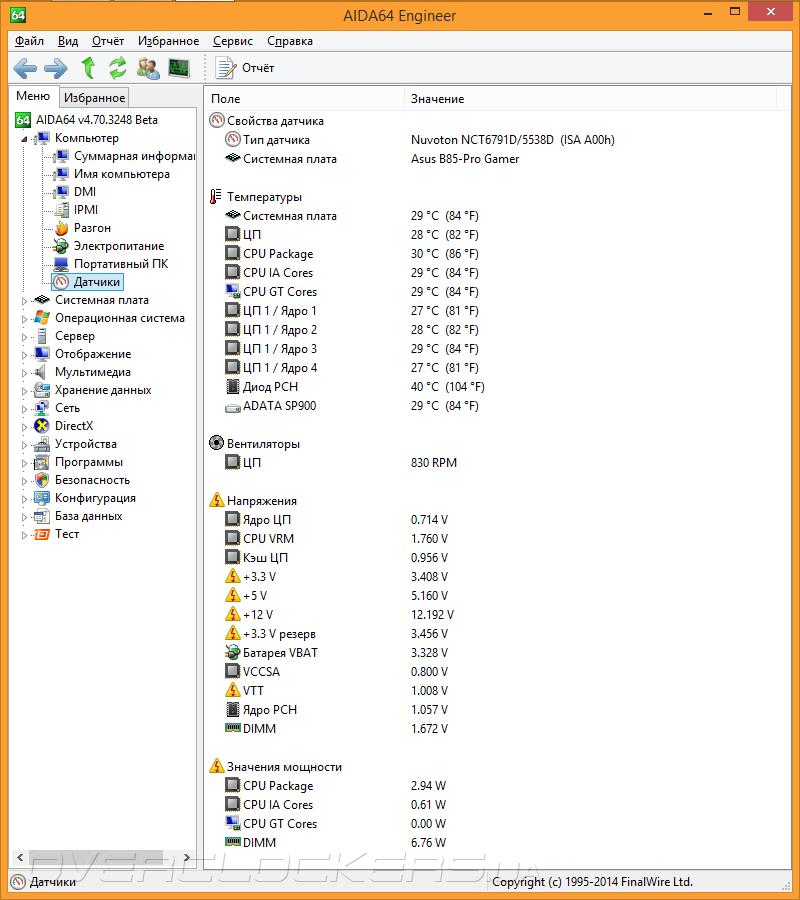
Task: Open the Файл menu
Action: (29, 41)
